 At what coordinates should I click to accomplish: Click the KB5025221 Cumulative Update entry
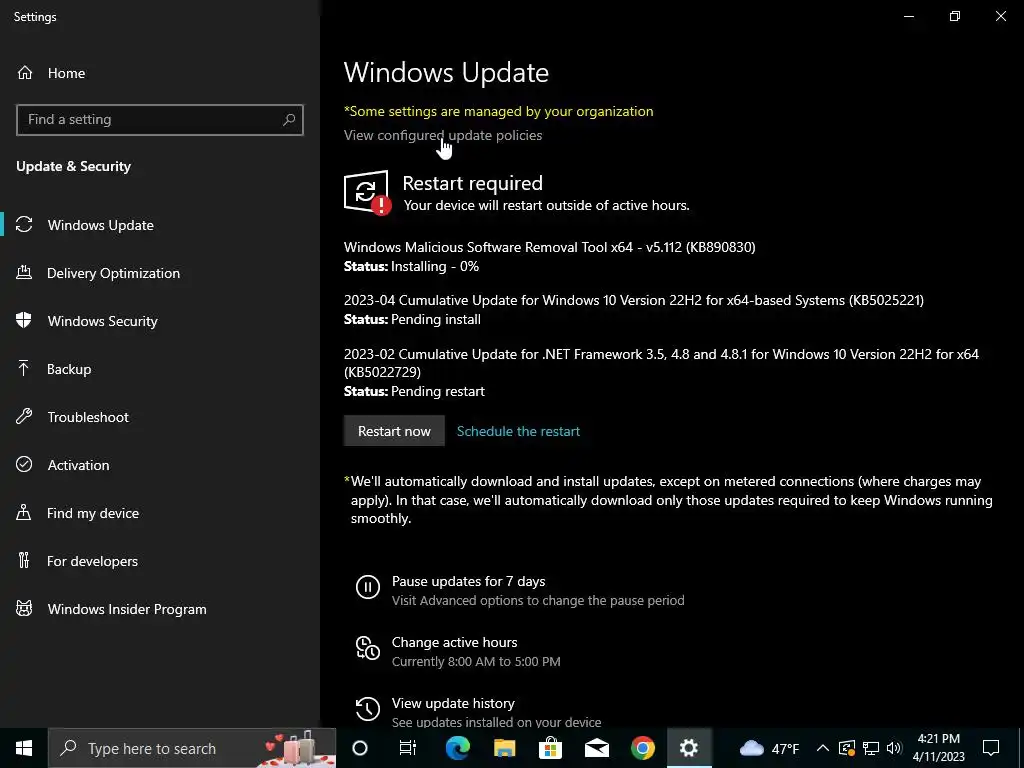(x=633, y=300)
